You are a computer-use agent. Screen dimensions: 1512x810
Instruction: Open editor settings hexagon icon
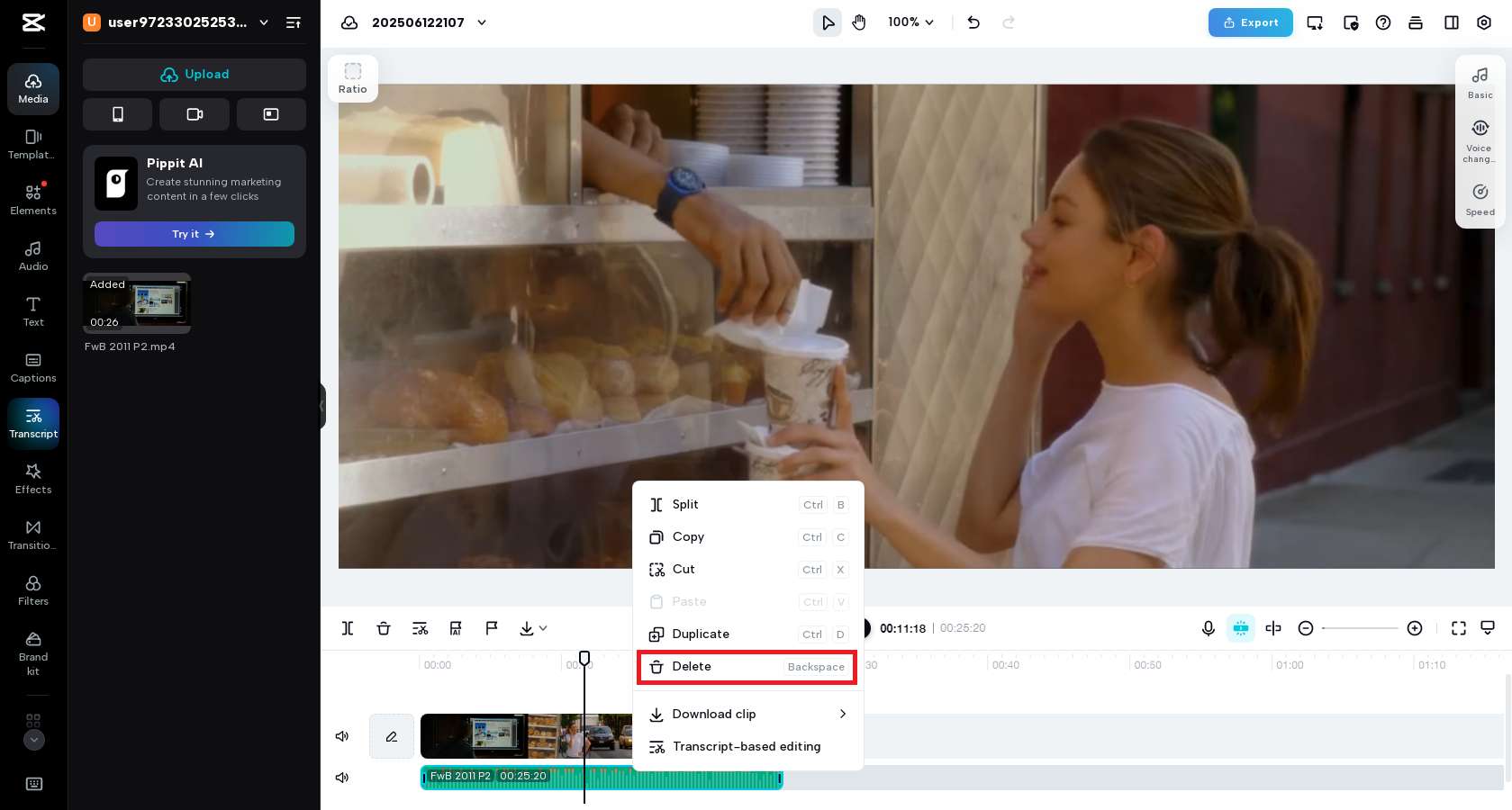[1484, 22]
